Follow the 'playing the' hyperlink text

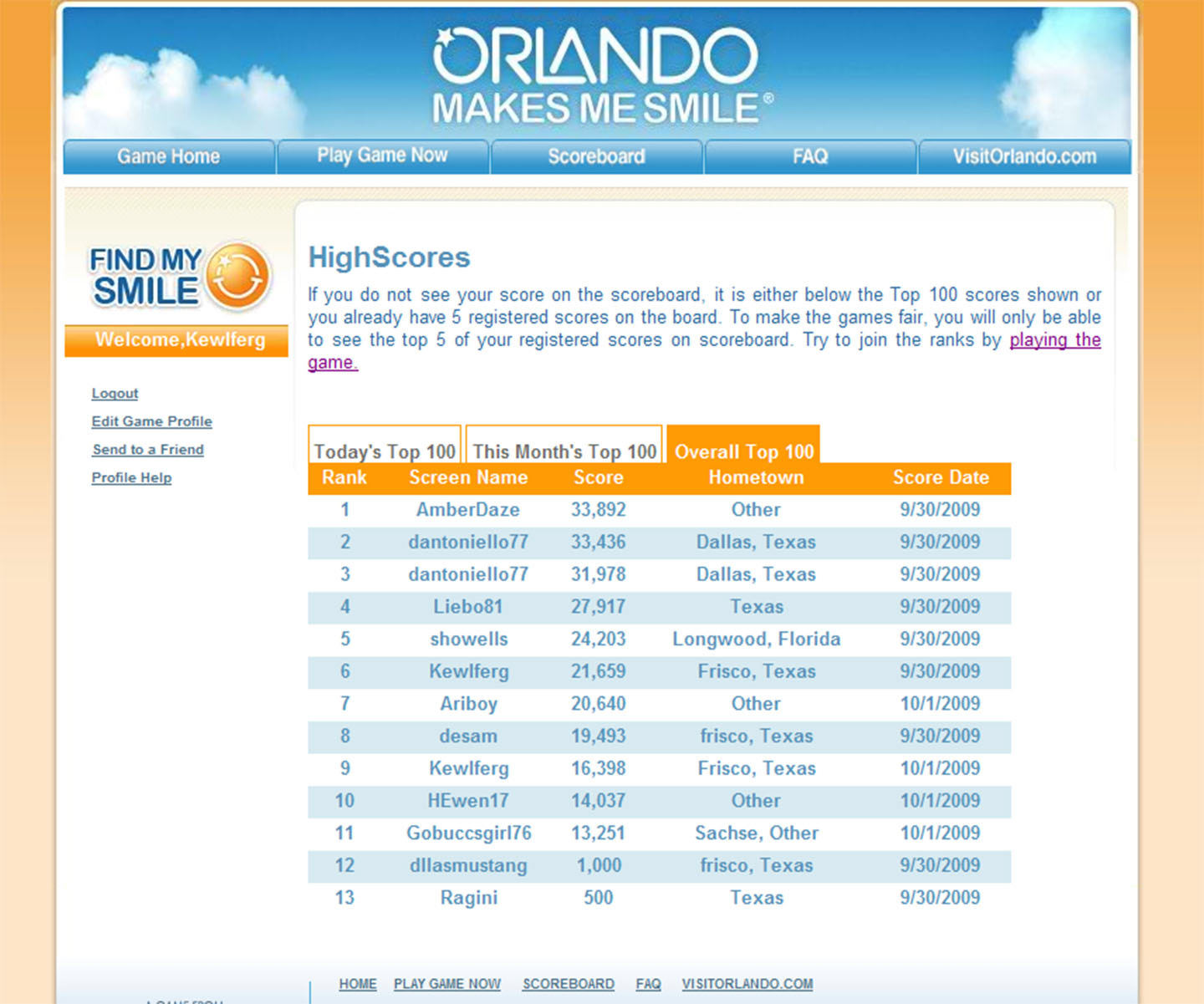pyautogui.click(x=1055, y=340)
